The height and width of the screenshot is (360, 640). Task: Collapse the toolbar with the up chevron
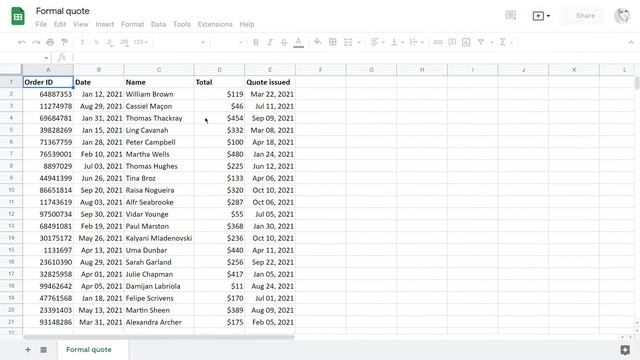click(631, 42)
